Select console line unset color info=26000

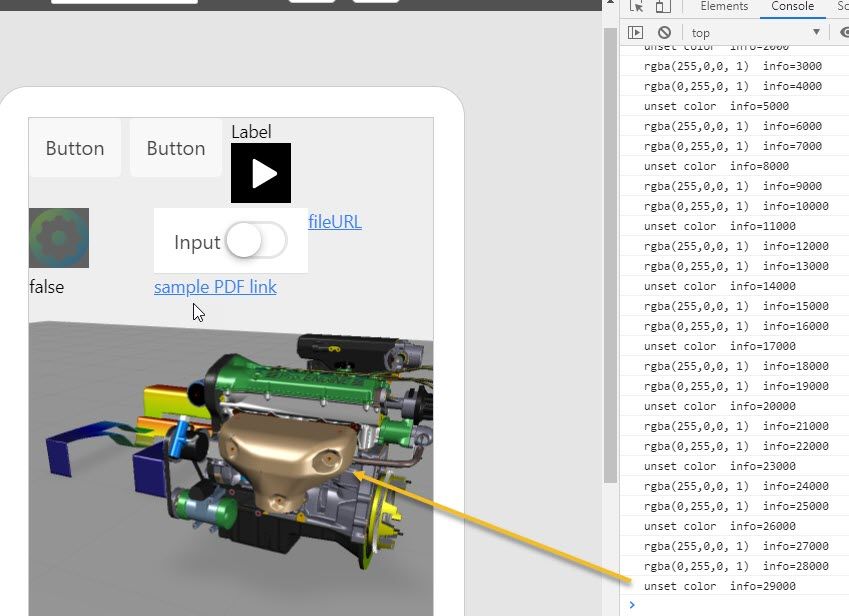(x=733, y=527)
